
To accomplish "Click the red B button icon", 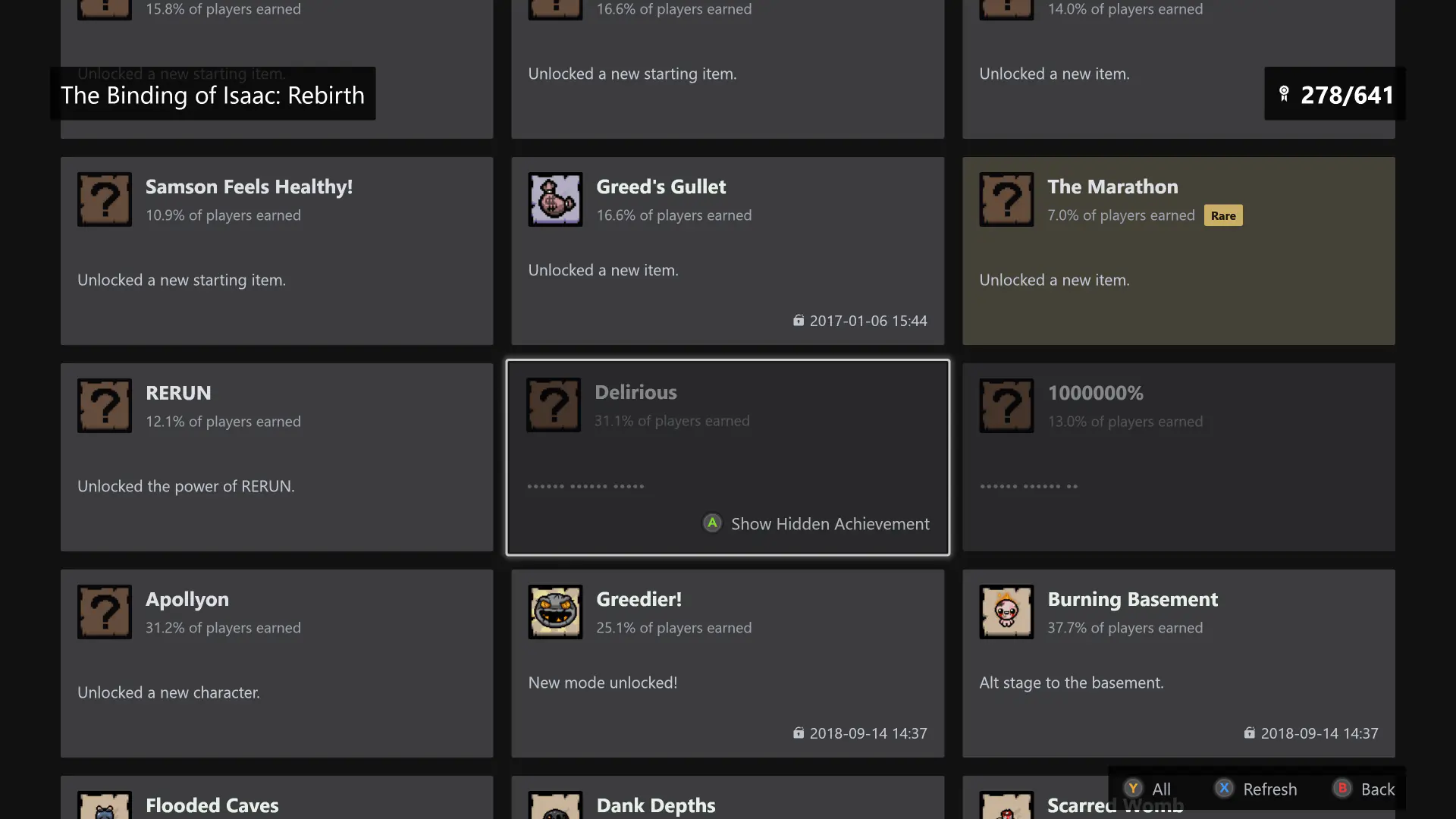I will click(1342, 789).
